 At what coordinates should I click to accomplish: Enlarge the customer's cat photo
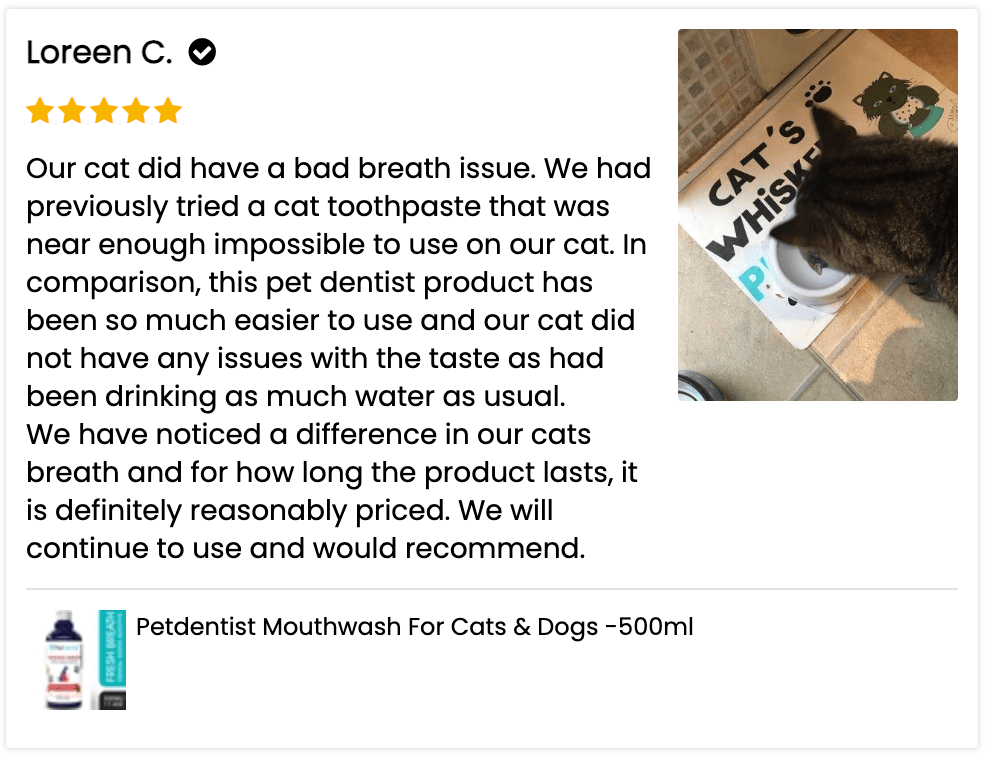click(817, 215)
